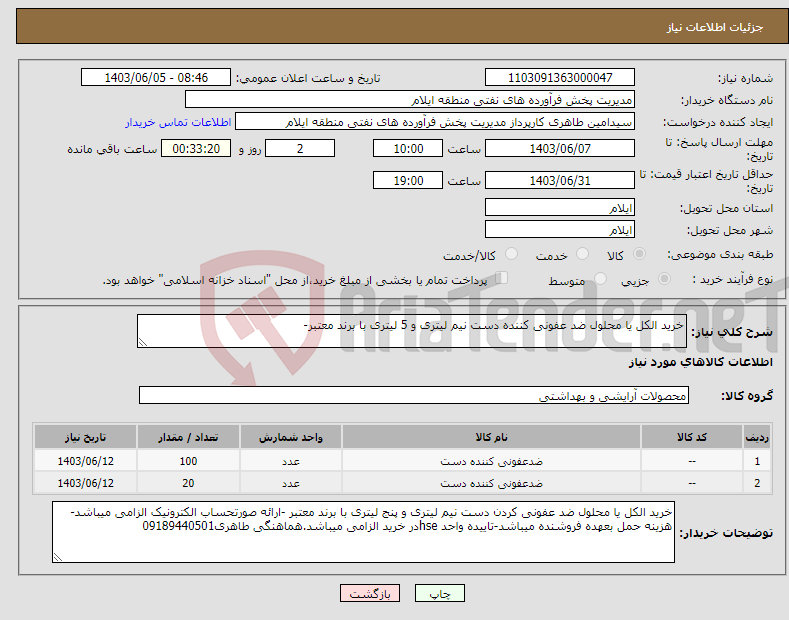Screen dimensions: 789x620
Task: Click the شهر محل تحویل field ایلام
Action: point(560,229)
